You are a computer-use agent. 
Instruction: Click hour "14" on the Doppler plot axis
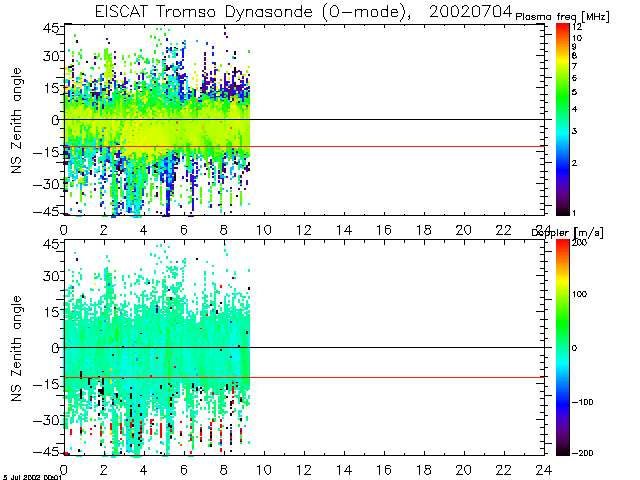click(344, 470)
